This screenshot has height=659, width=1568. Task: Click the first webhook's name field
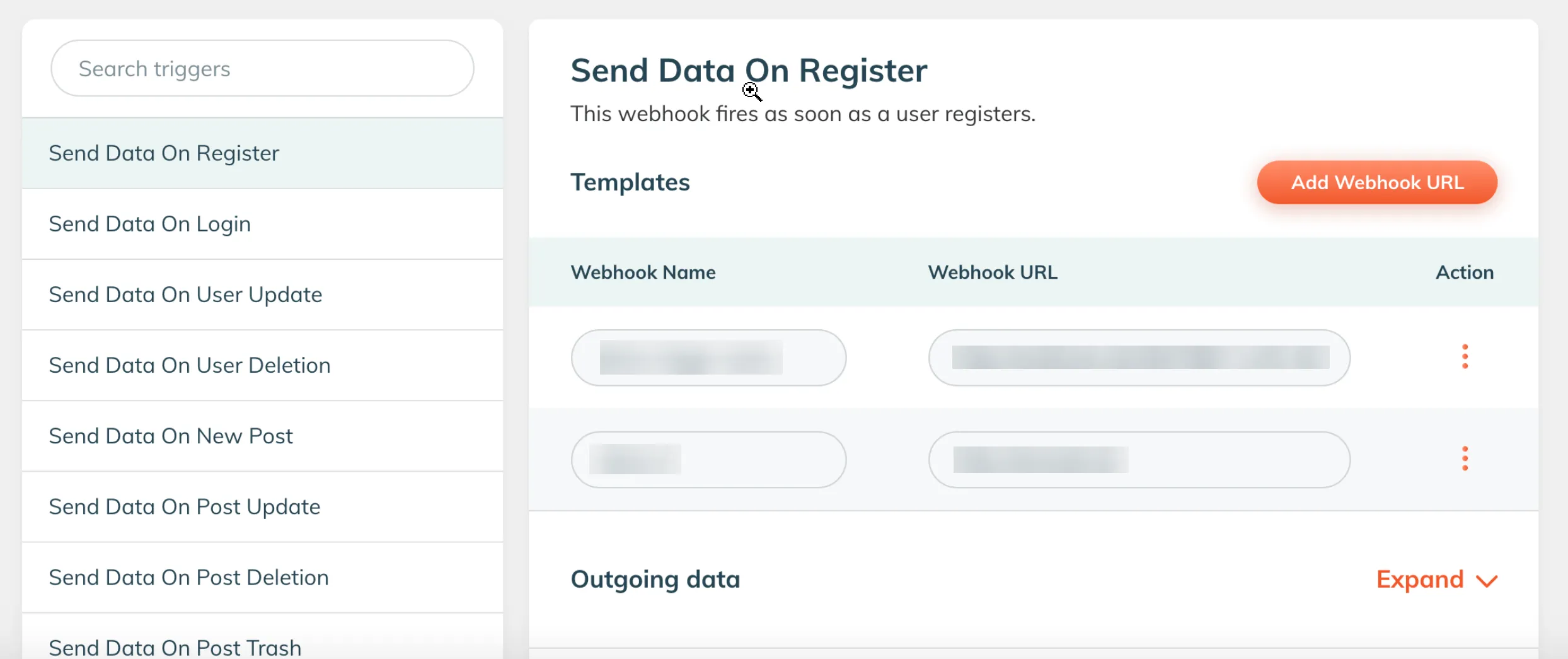(708, 357)
